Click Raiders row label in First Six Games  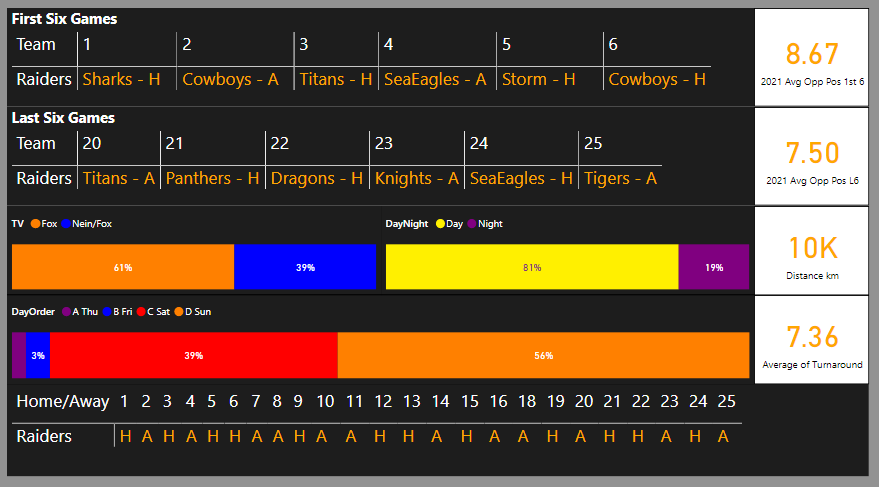pos(44,79)
